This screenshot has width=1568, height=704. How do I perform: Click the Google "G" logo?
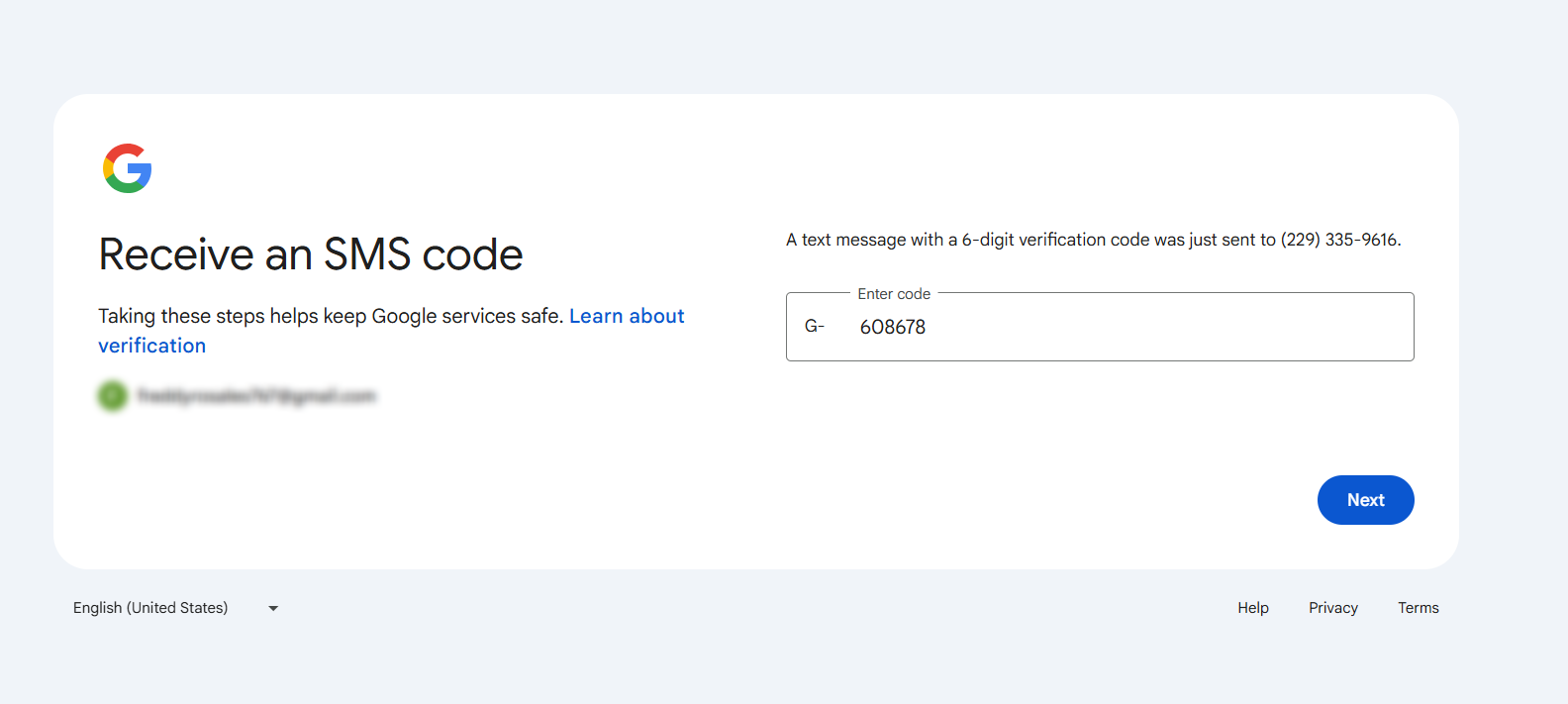(x=128, y=168)
